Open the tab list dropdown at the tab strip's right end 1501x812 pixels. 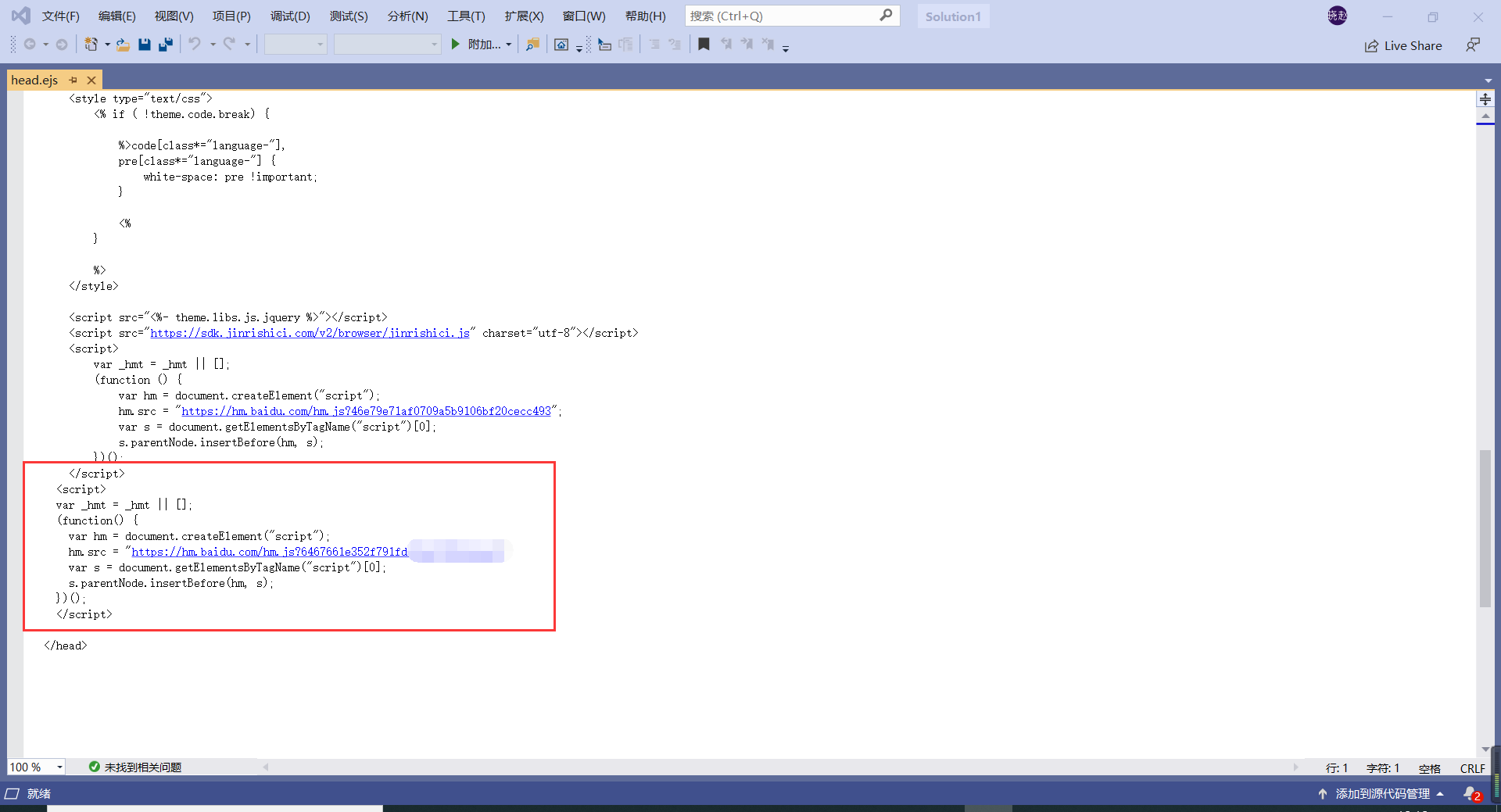tap(1488, 80)
